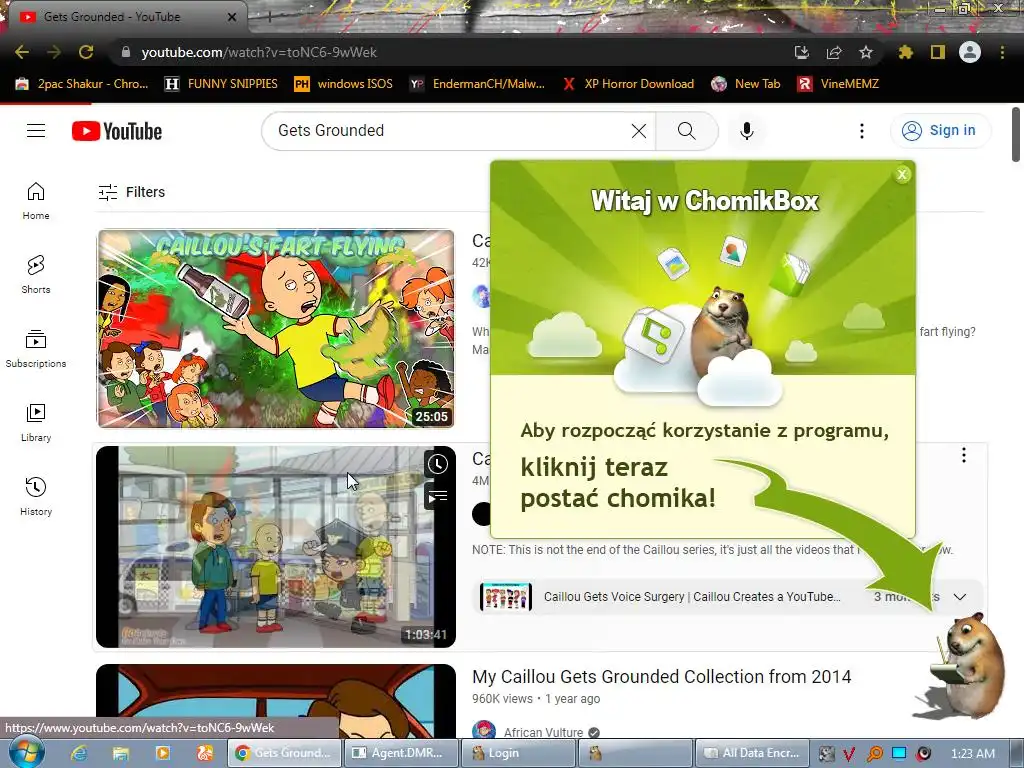The height and width of the screenshot is (768, 1024).
Task: Open XP Horror Download bookmark
Action: click(x=628, y=84)
